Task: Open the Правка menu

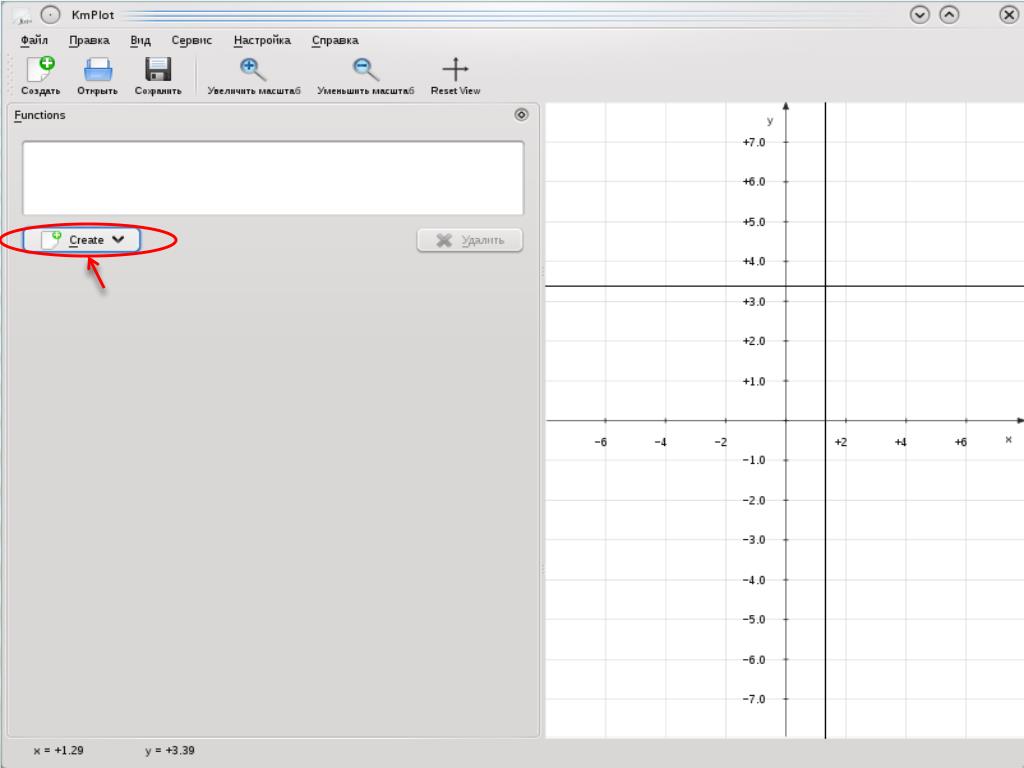Action: click(x=89, y=40)
